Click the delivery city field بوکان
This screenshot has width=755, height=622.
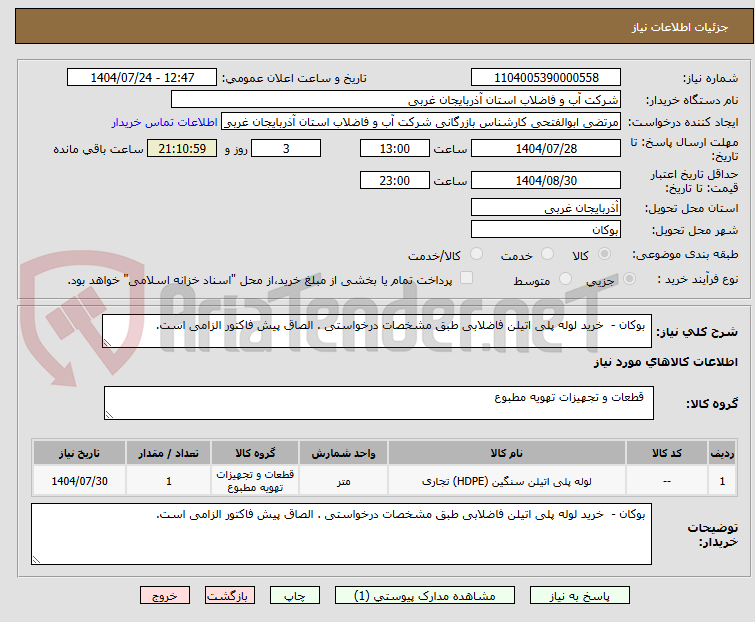(546, 229)
